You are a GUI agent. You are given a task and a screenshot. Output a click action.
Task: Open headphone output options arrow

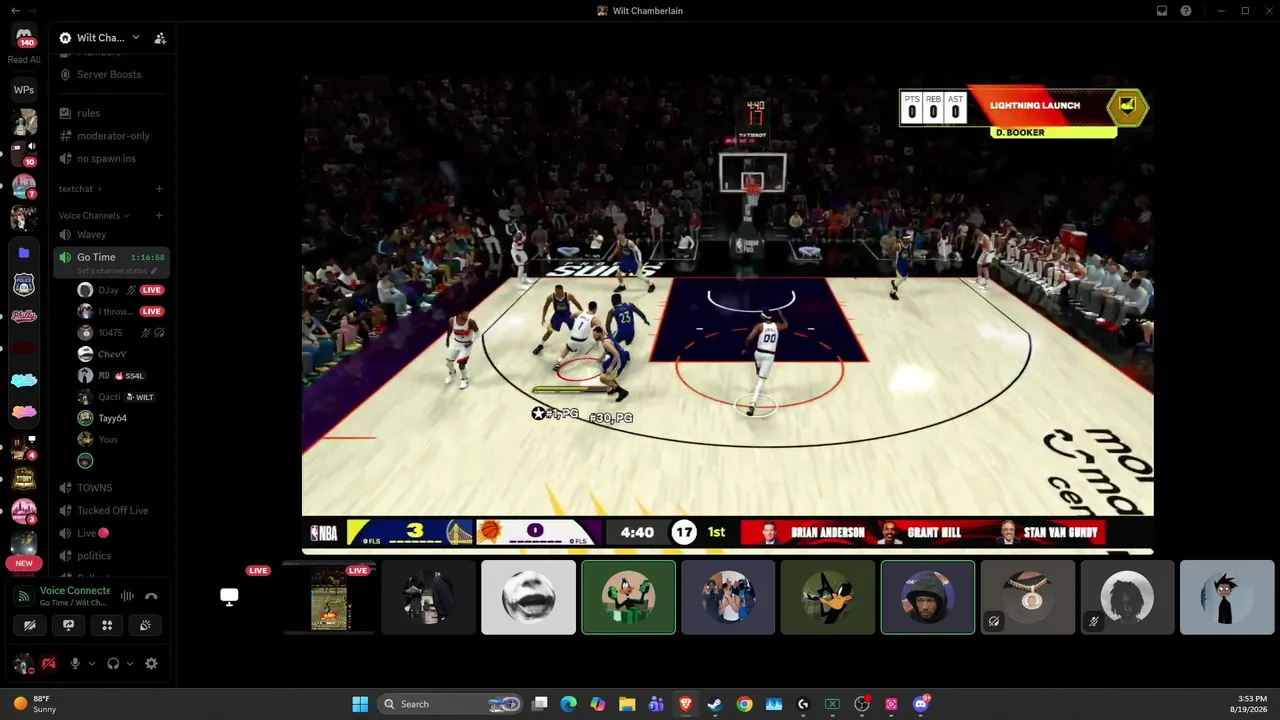point(130,664)
